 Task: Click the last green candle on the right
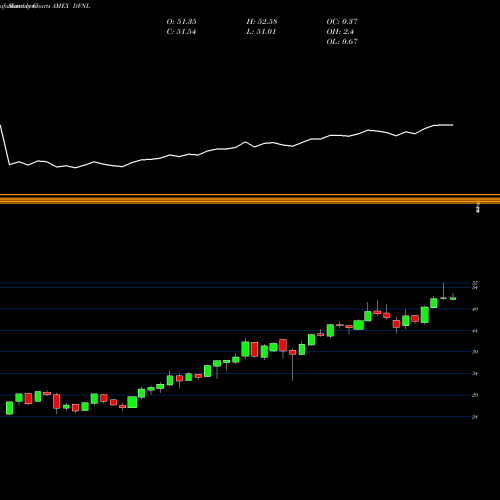tap(453, 299)
